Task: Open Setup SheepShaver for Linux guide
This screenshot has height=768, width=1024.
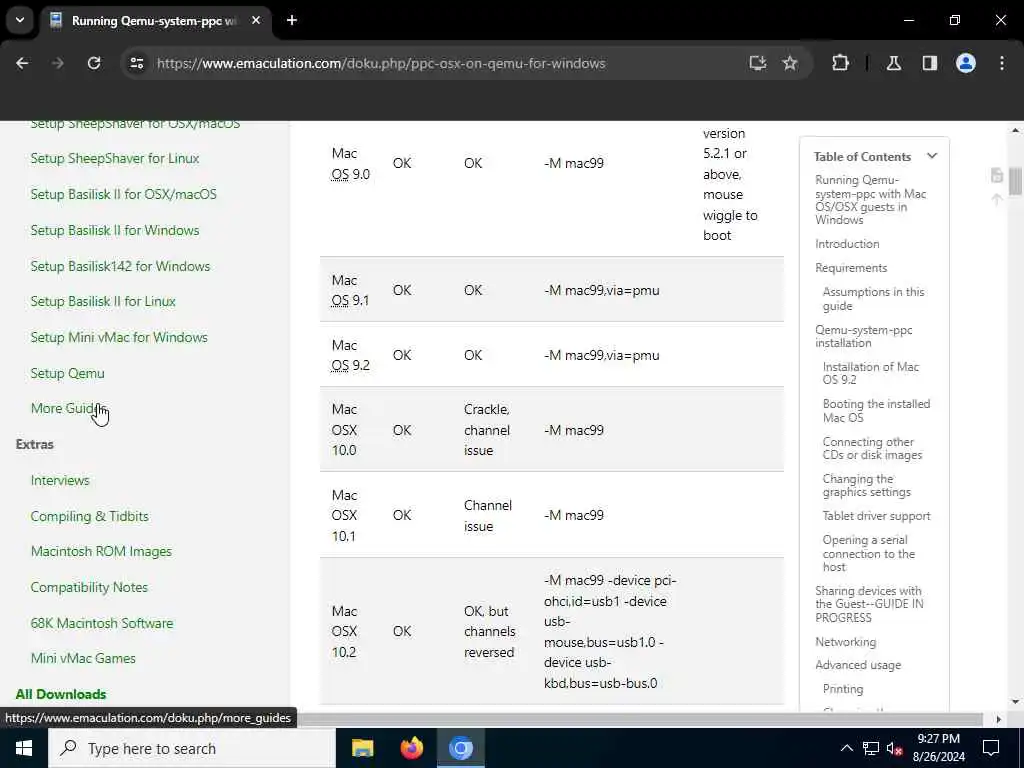Action: pyautogui.click(x=115, y=159)
